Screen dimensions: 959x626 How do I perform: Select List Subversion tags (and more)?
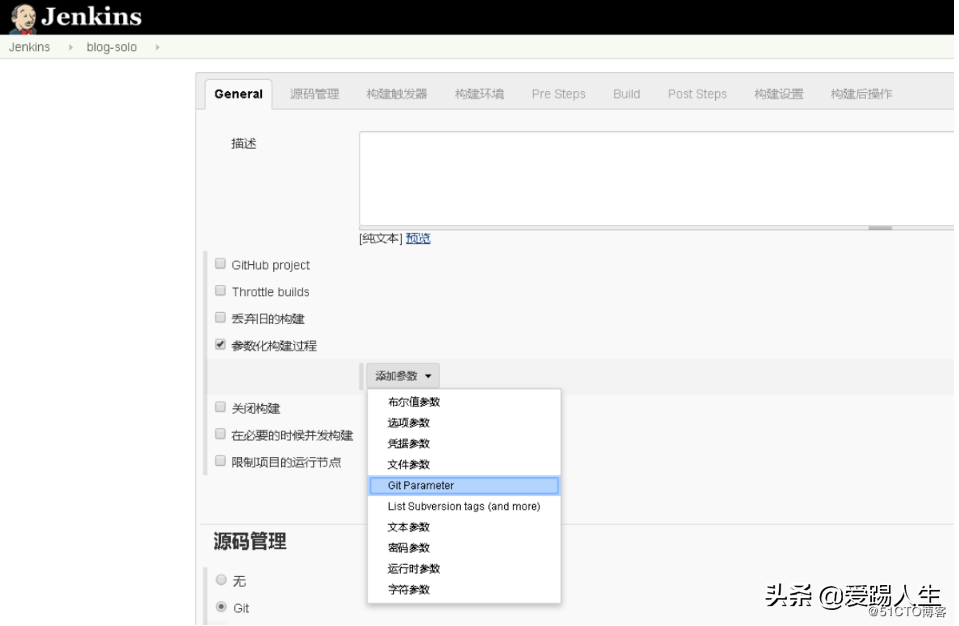(464, 506)
